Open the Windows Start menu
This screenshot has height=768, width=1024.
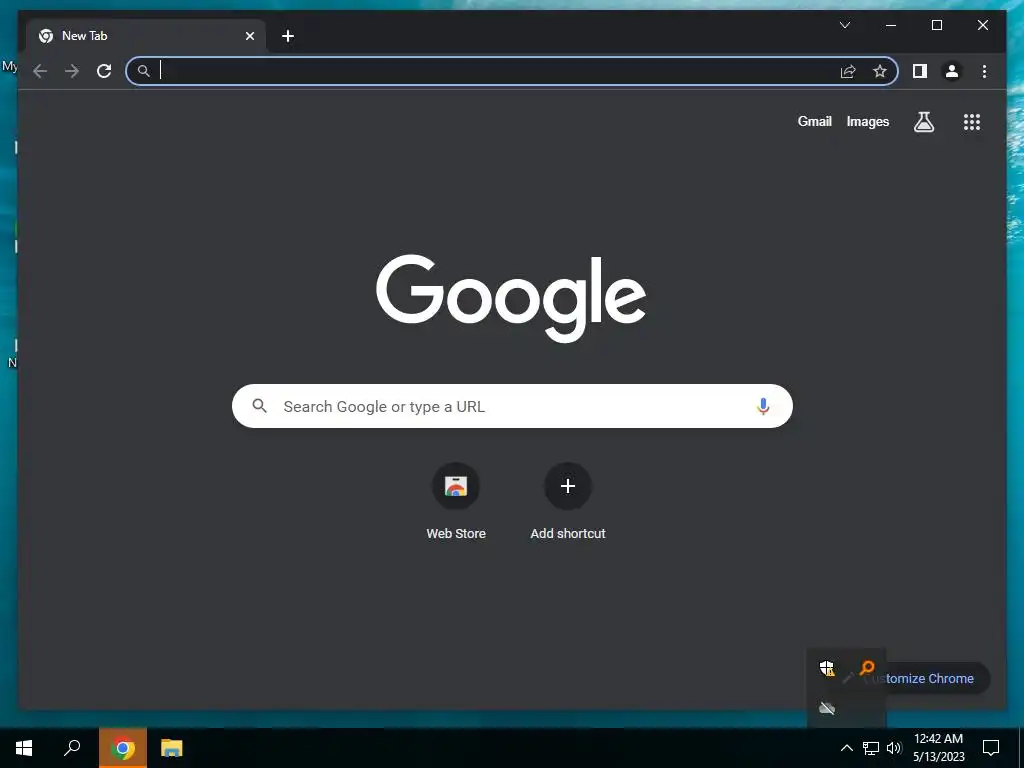[24, 748]
